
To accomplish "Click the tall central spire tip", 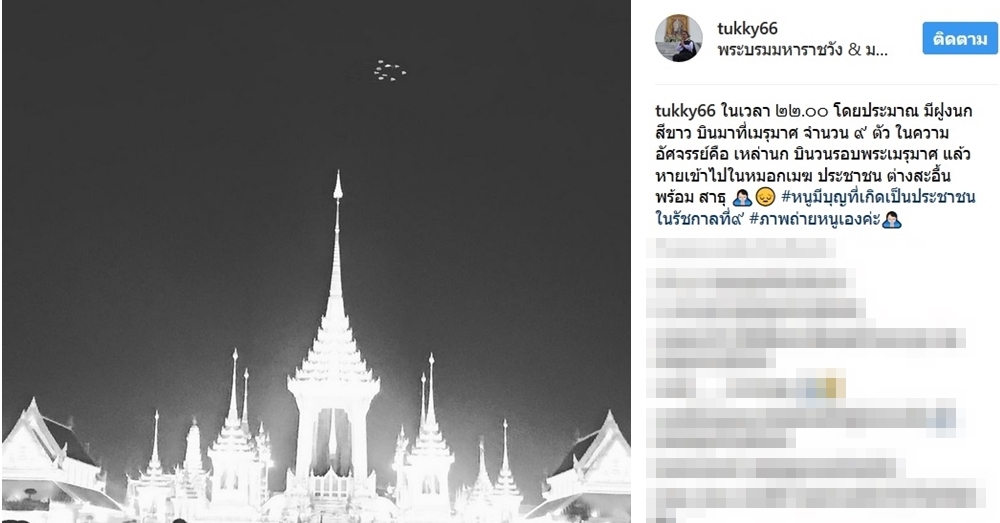I will (x=337, y=185).
